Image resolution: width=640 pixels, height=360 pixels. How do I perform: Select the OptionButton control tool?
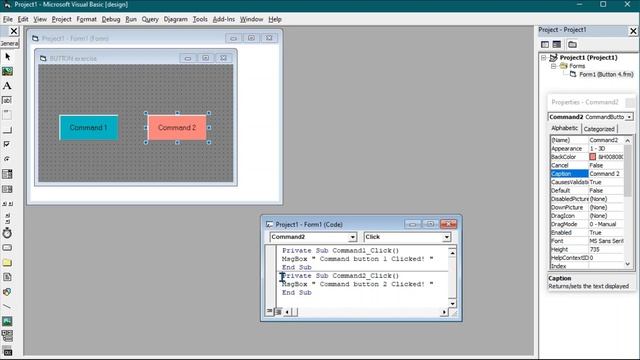(7, 159)
